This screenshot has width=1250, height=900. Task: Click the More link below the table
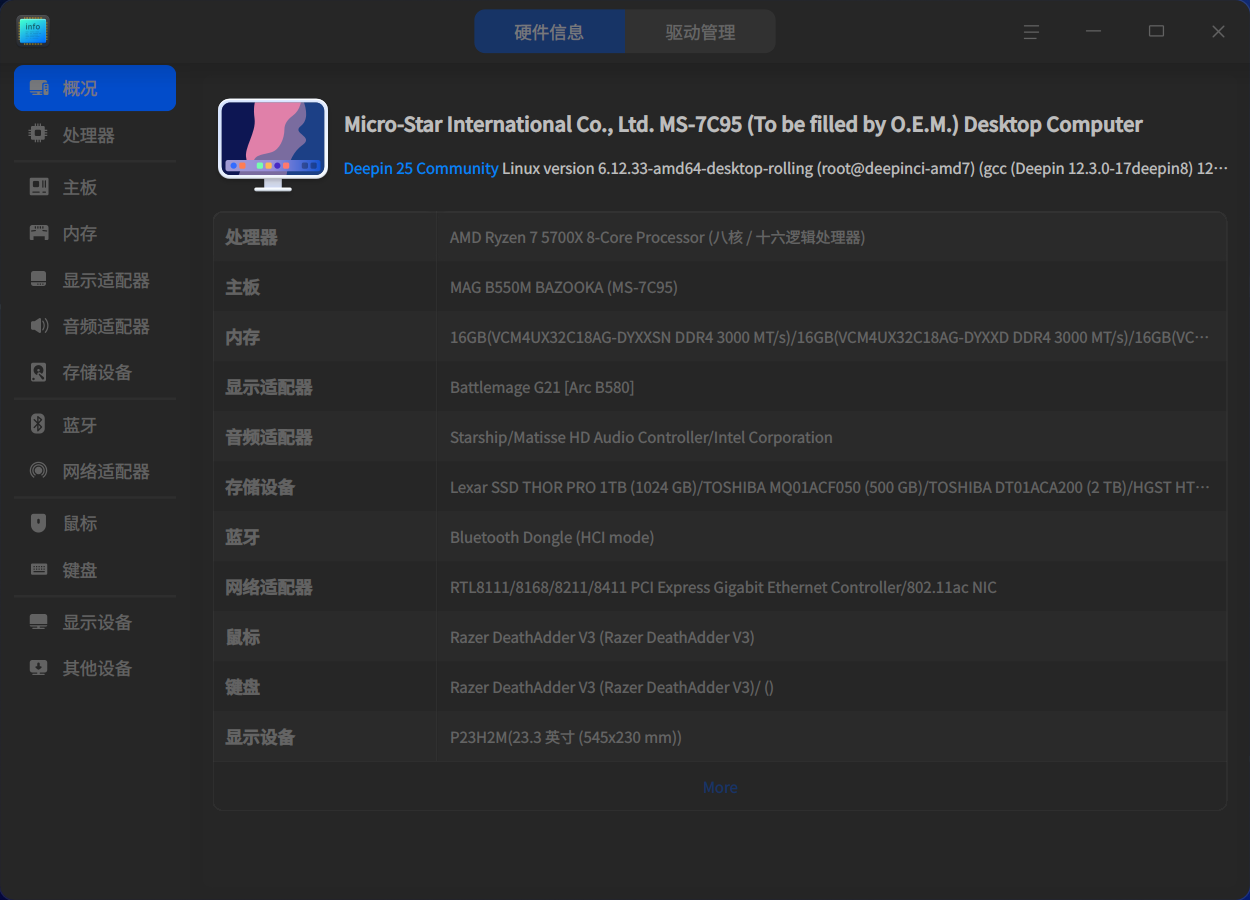click(x=720, y=788)
